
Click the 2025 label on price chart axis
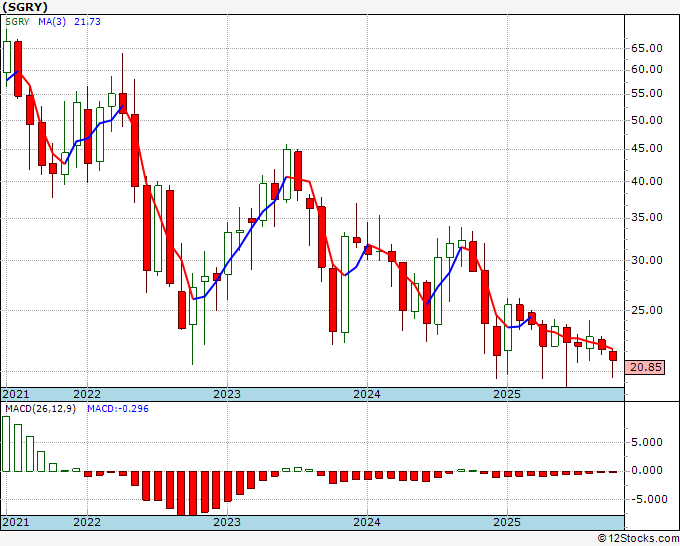[x=507, y=394]
